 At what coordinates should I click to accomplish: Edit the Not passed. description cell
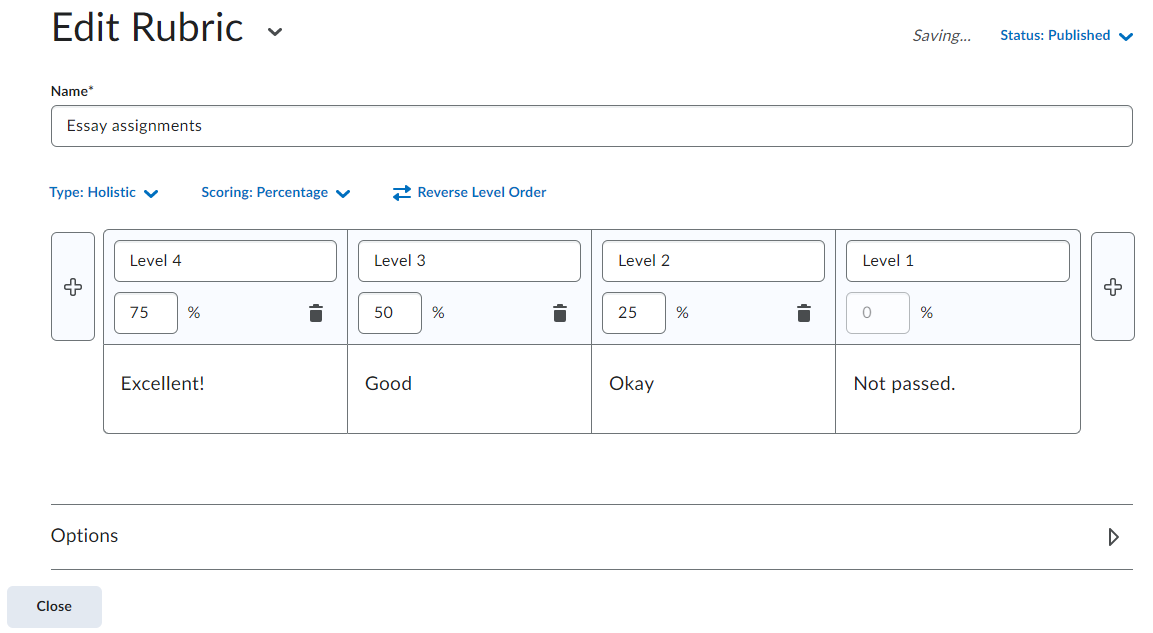click(x=957, y=388)
